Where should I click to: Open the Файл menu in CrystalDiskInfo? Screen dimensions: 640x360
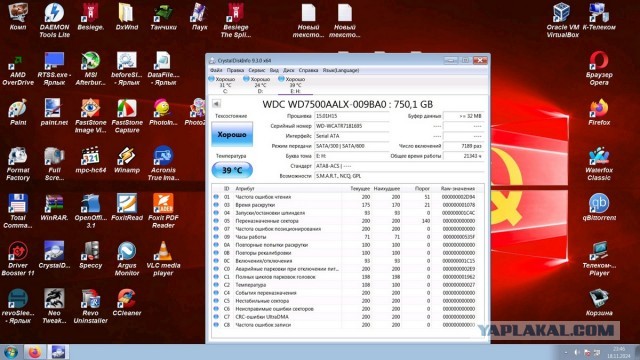(216, 70)
